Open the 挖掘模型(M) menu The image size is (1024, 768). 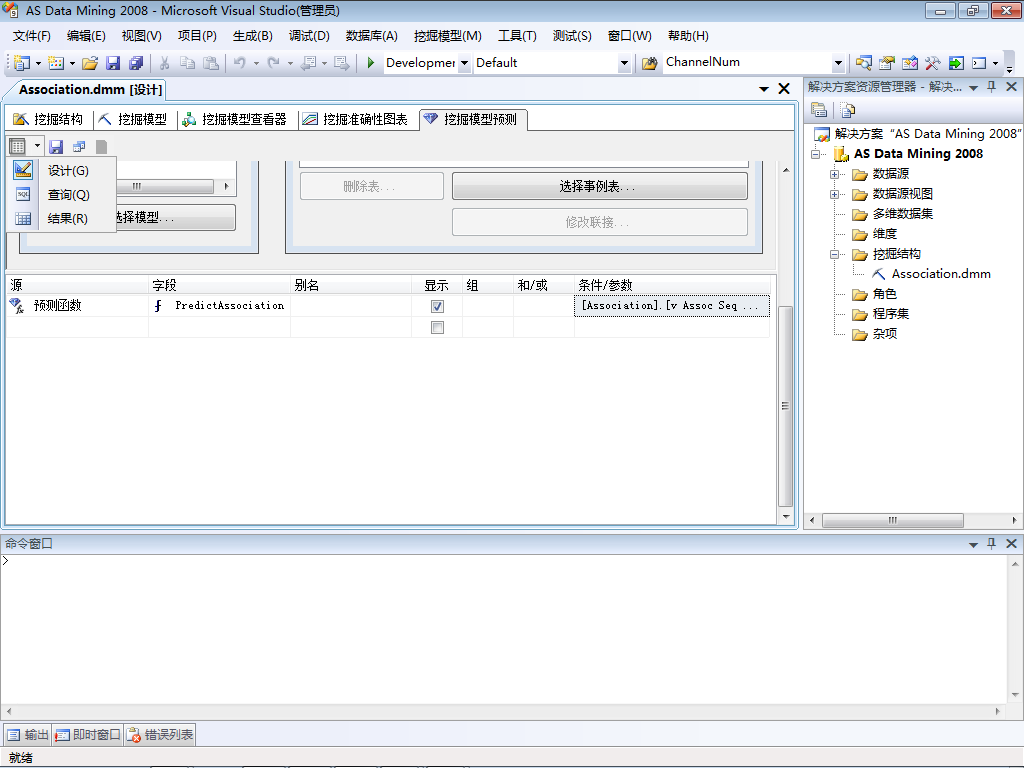point(447,35)
